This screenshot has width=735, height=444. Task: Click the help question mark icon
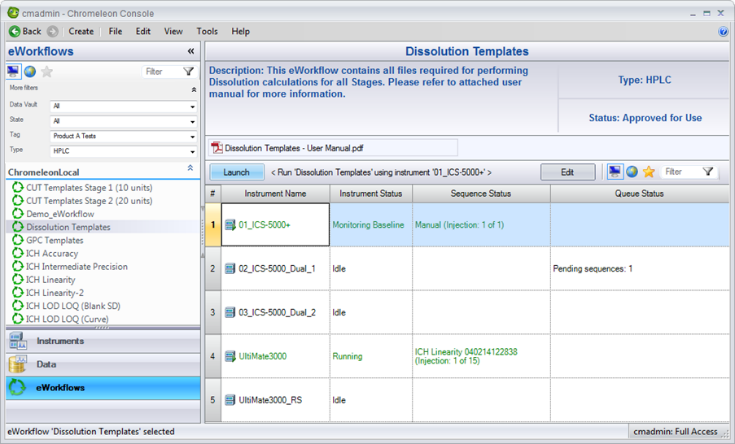click(723, 32)
